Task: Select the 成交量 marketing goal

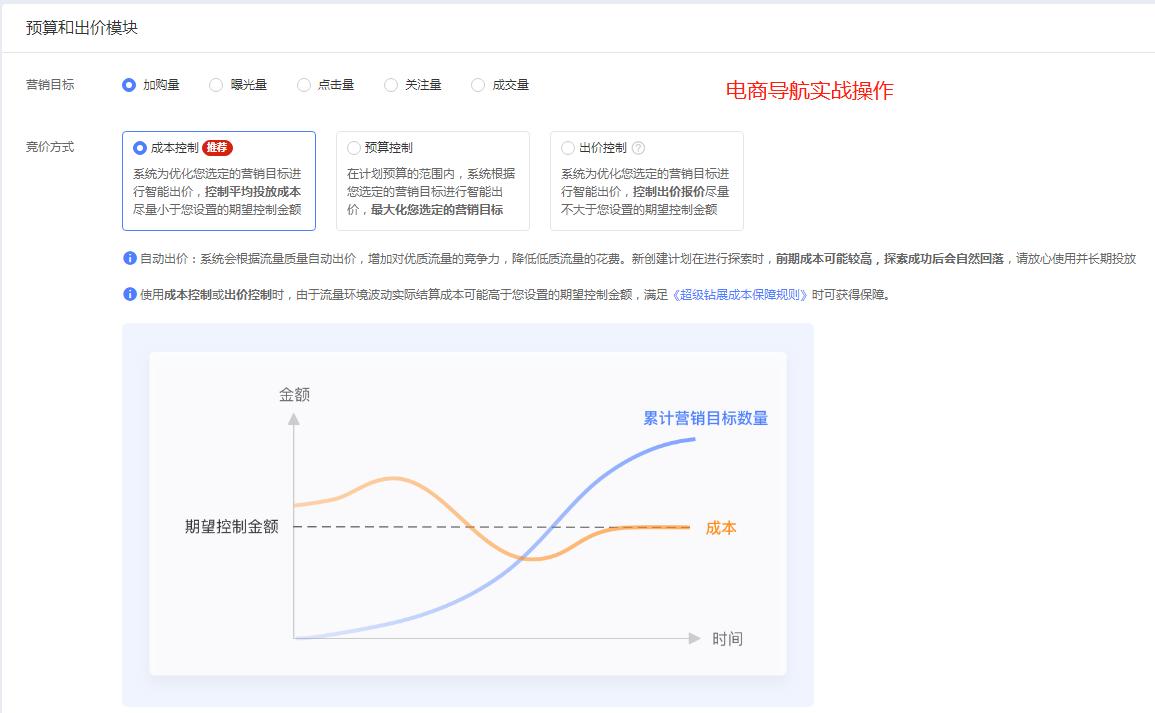Action: 478,85
